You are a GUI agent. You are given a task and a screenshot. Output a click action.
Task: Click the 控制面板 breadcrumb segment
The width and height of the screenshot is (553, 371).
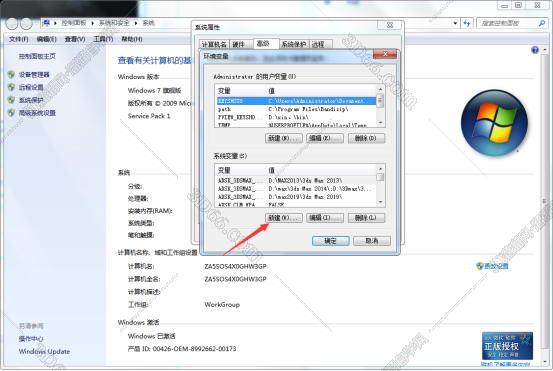pyautogui.click(x=74, y=23)
